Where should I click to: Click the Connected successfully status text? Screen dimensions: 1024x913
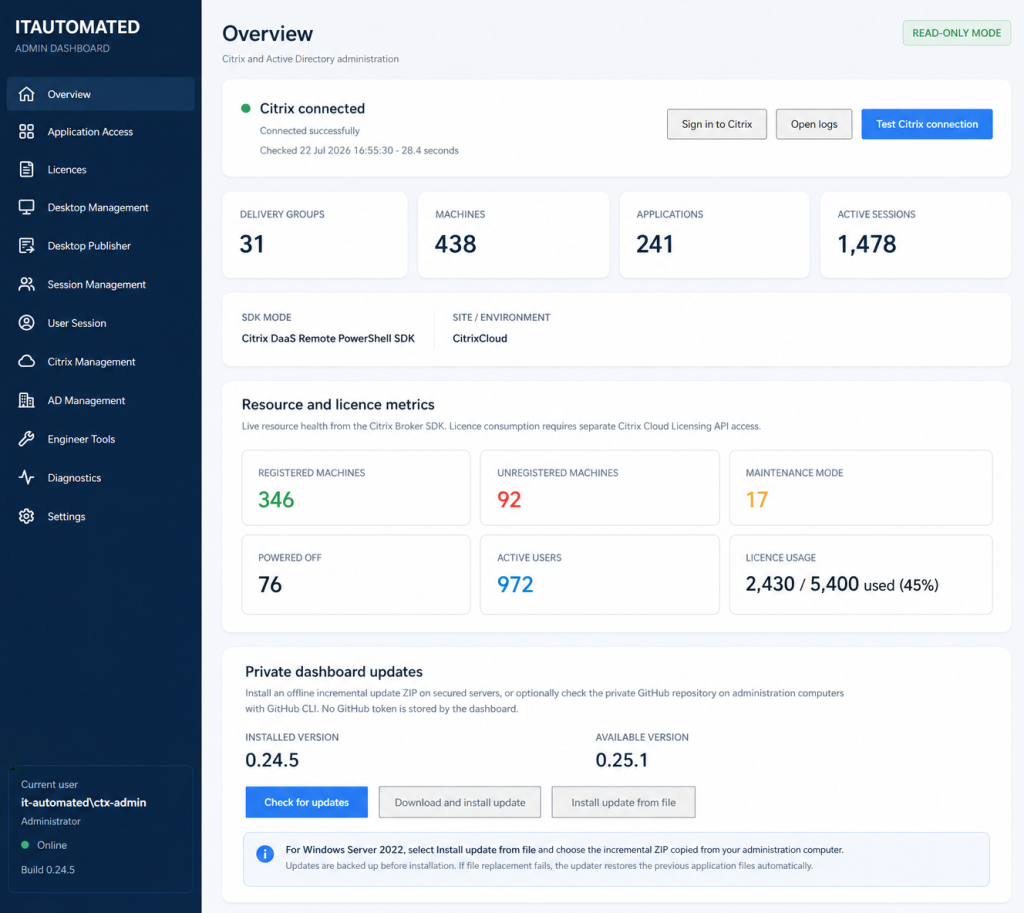pos(310,131)
